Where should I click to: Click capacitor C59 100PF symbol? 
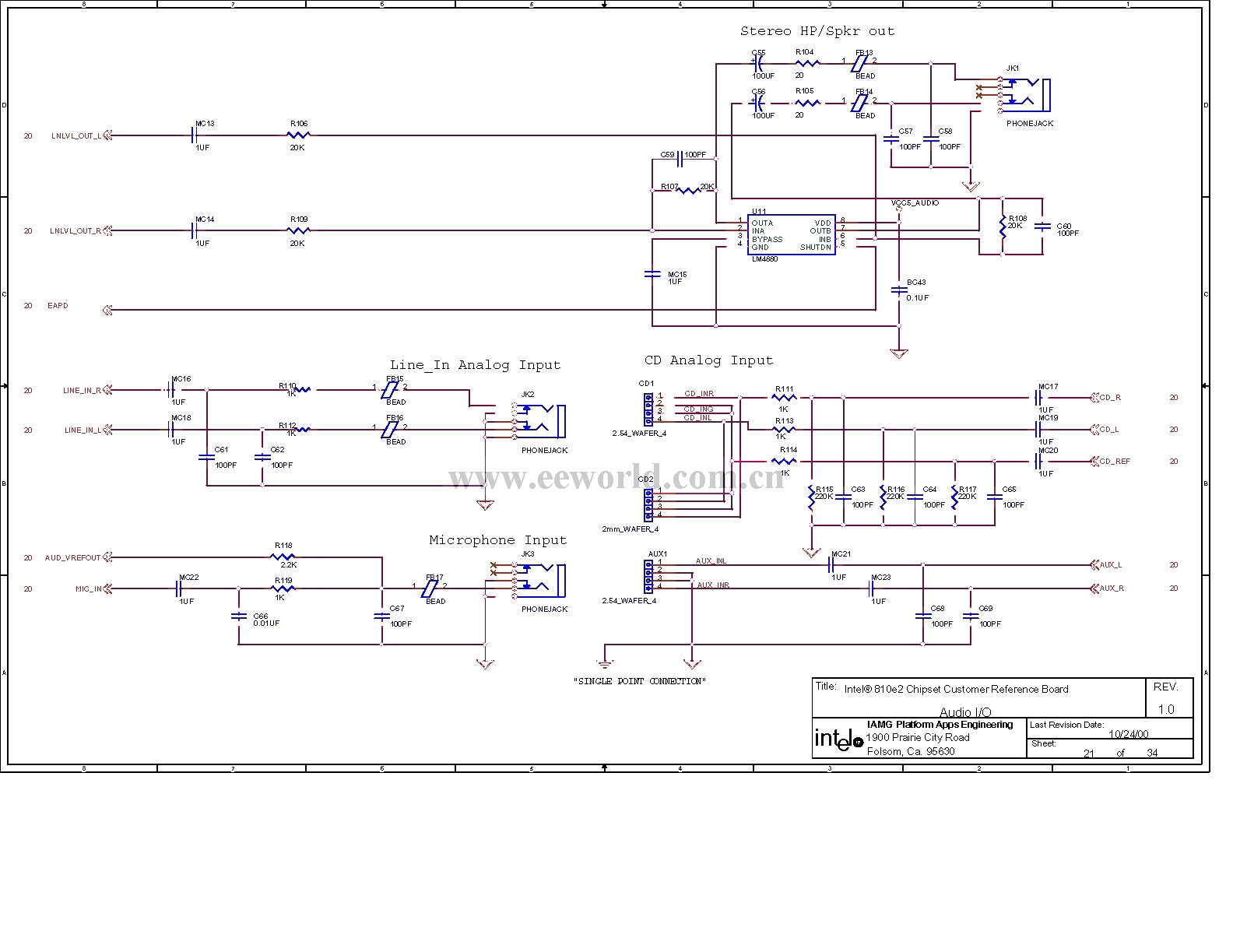pos(681,159)
